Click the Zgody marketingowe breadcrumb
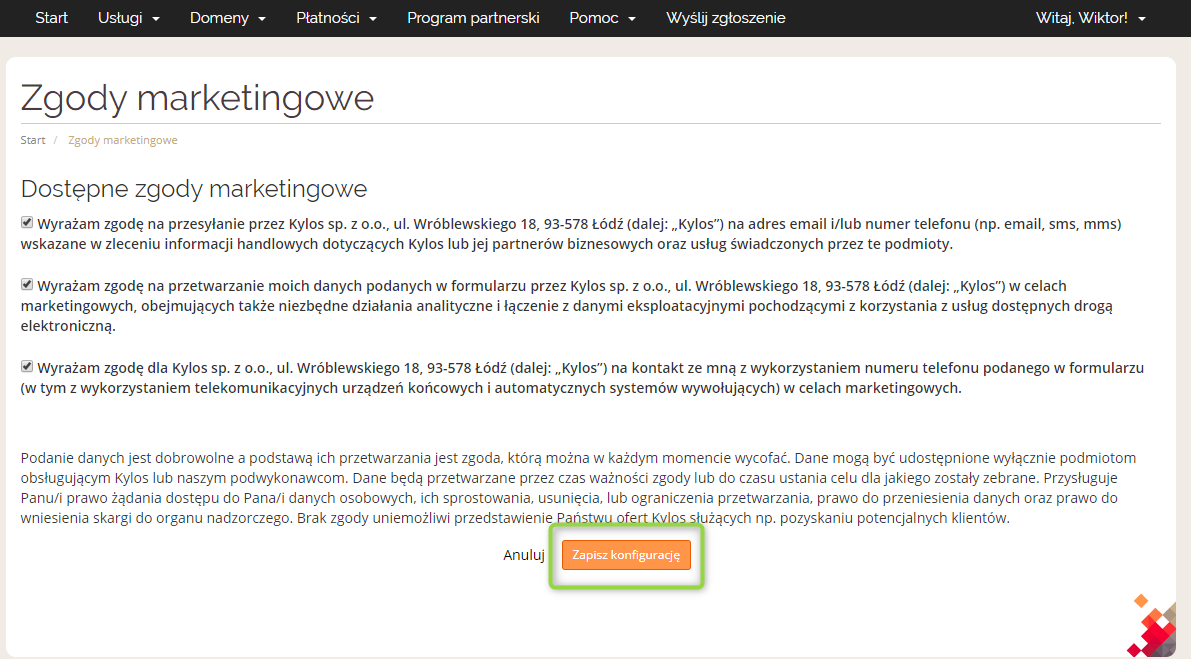Viewport: 1191px width, 659px height. (122, 140)
